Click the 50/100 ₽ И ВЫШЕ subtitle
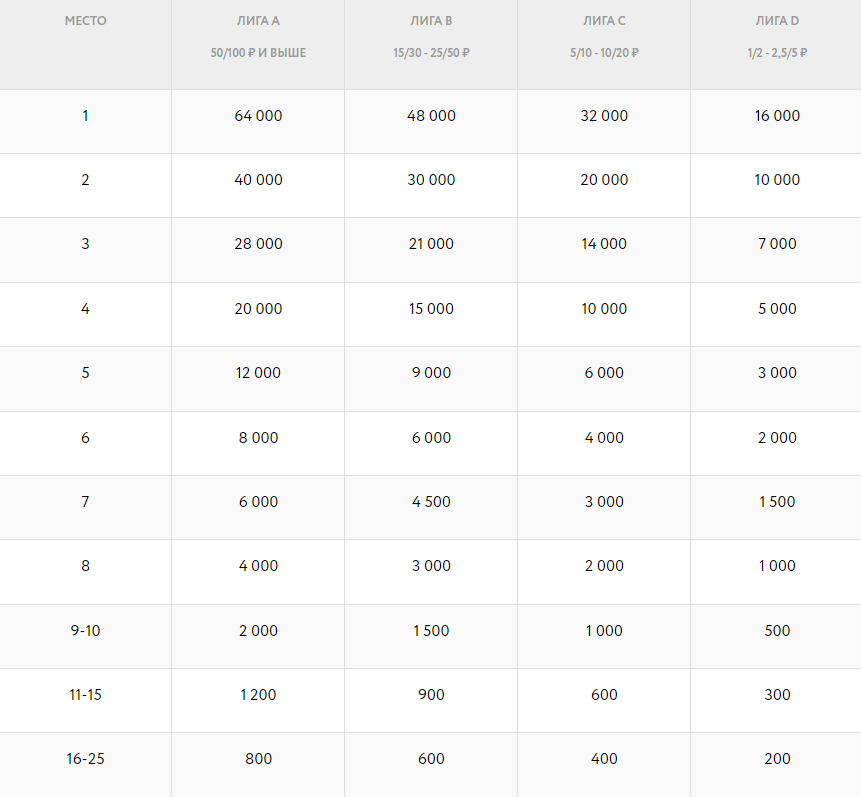The width and height of the screenshot is (861, 797). coord(258,53)
